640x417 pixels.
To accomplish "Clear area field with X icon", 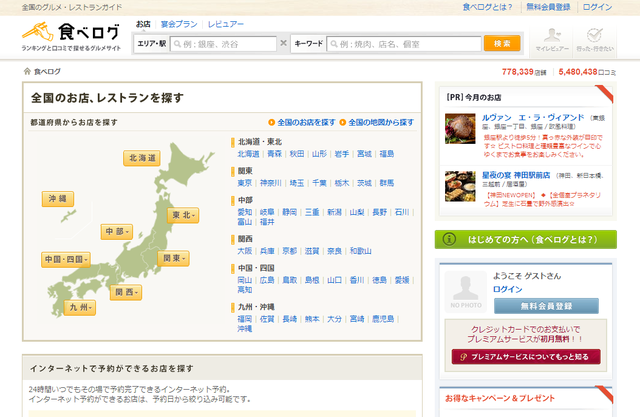I will 283,43.
